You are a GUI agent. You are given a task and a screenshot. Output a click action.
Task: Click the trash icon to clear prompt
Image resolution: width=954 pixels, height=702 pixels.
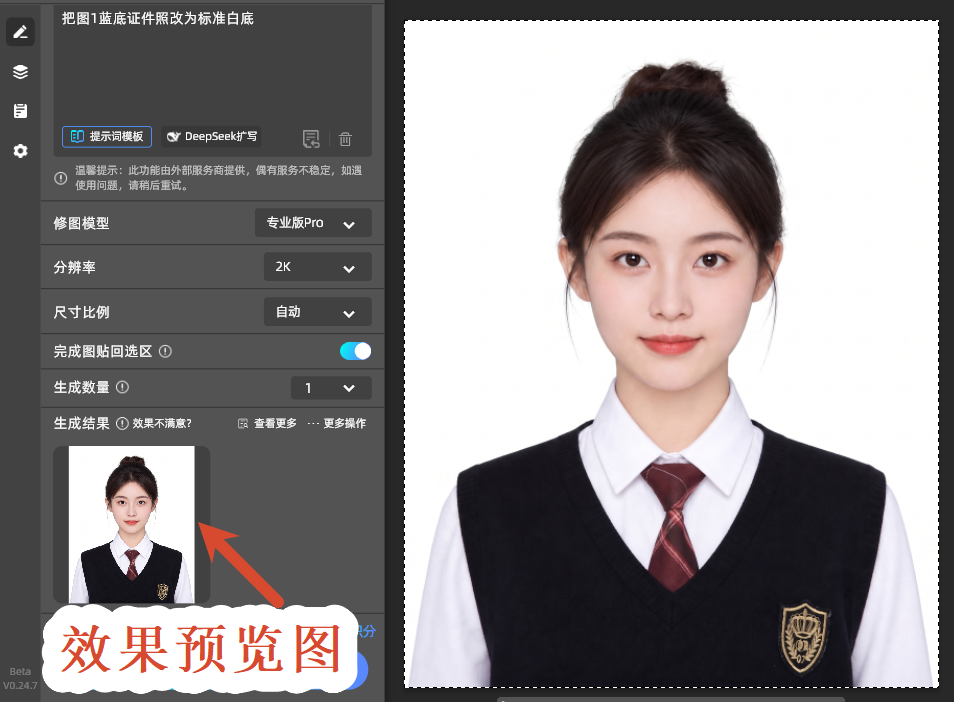(x=345, y=139)
